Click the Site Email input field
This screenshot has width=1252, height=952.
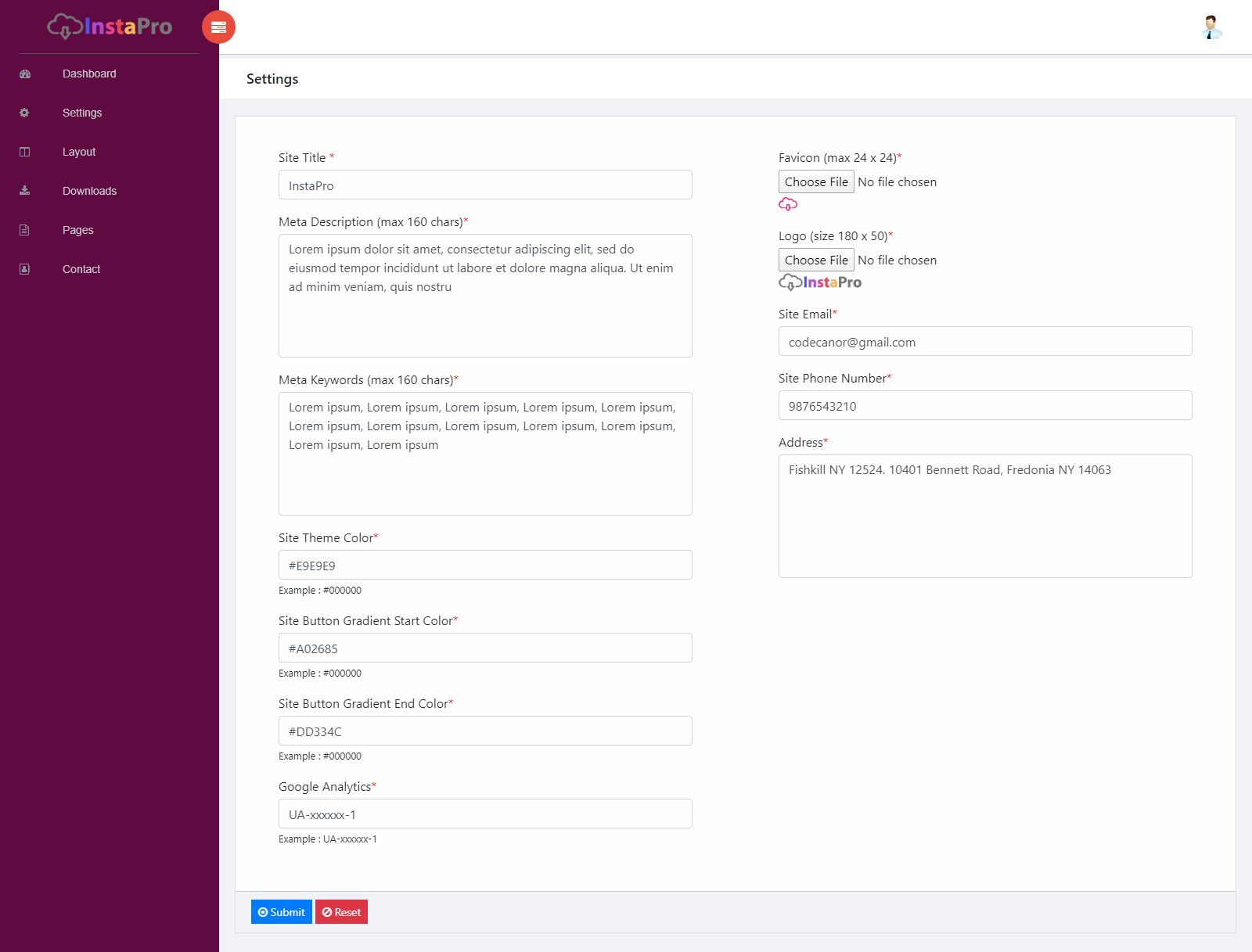[985, 341]
